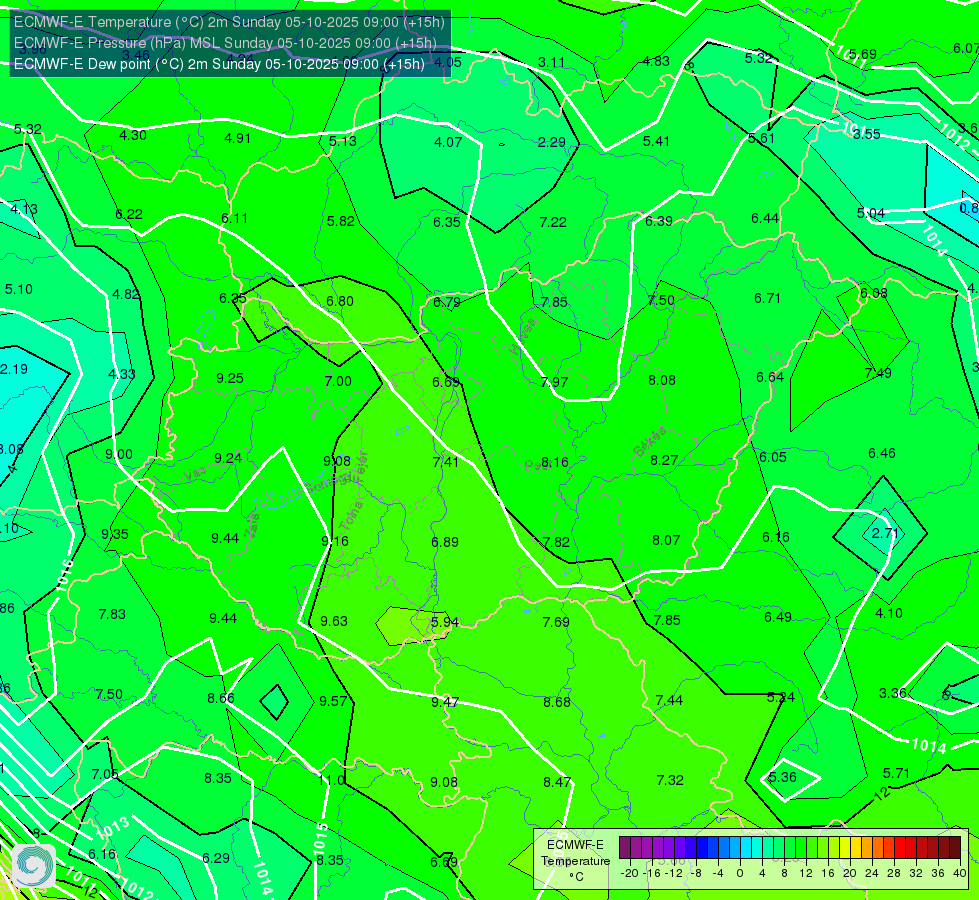Image resolution: width=979 pixels, height=900 pixels.
Task: Click the temperature value 8.07
Action: pyautogui.click(x=666, y=540)
